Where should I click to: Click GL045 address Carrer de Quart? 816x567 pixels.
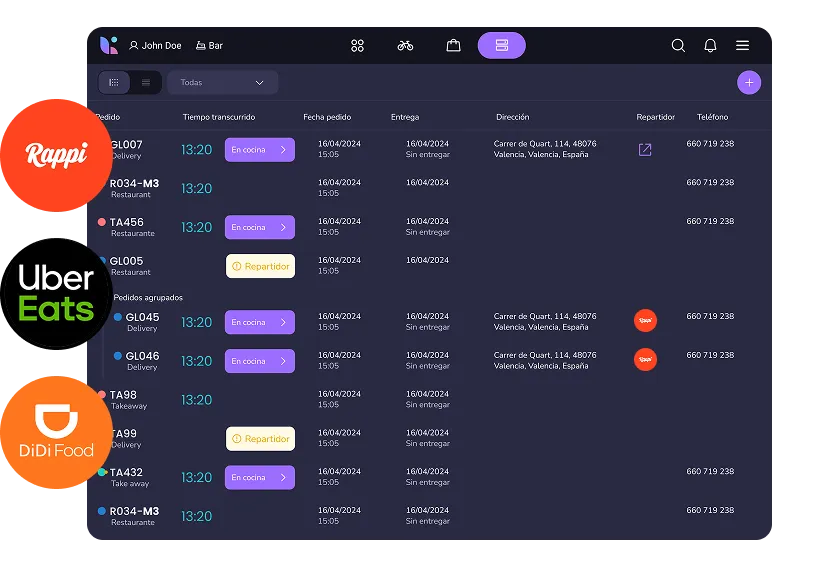[x=545, y=321]
